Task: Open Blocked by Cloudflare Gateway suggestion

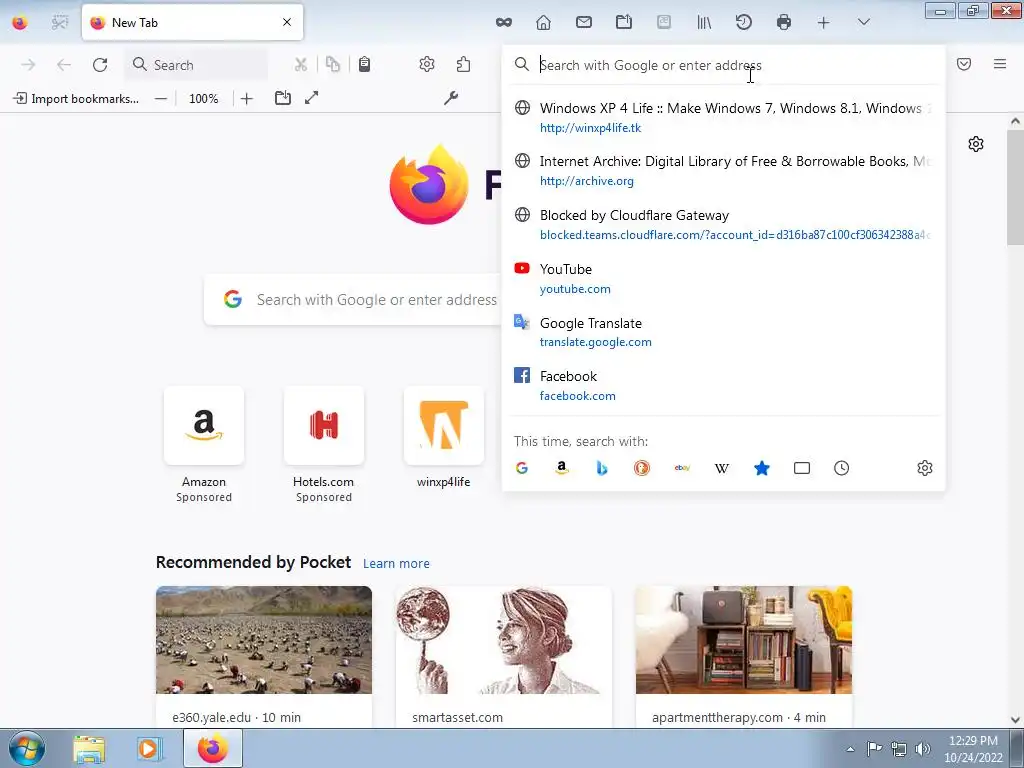Action: point(723,225)
